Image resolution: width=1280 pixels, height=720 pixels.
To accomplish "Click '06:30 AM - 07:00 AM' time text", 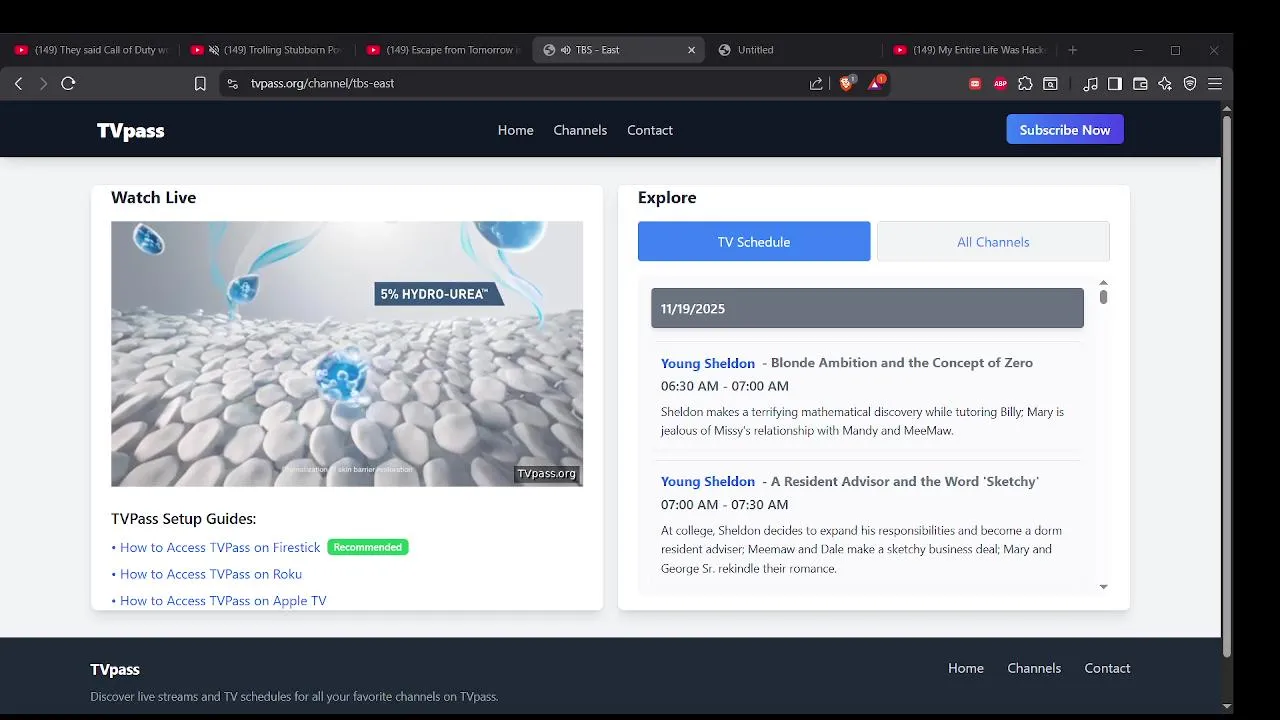I will [x=725, y=387].
